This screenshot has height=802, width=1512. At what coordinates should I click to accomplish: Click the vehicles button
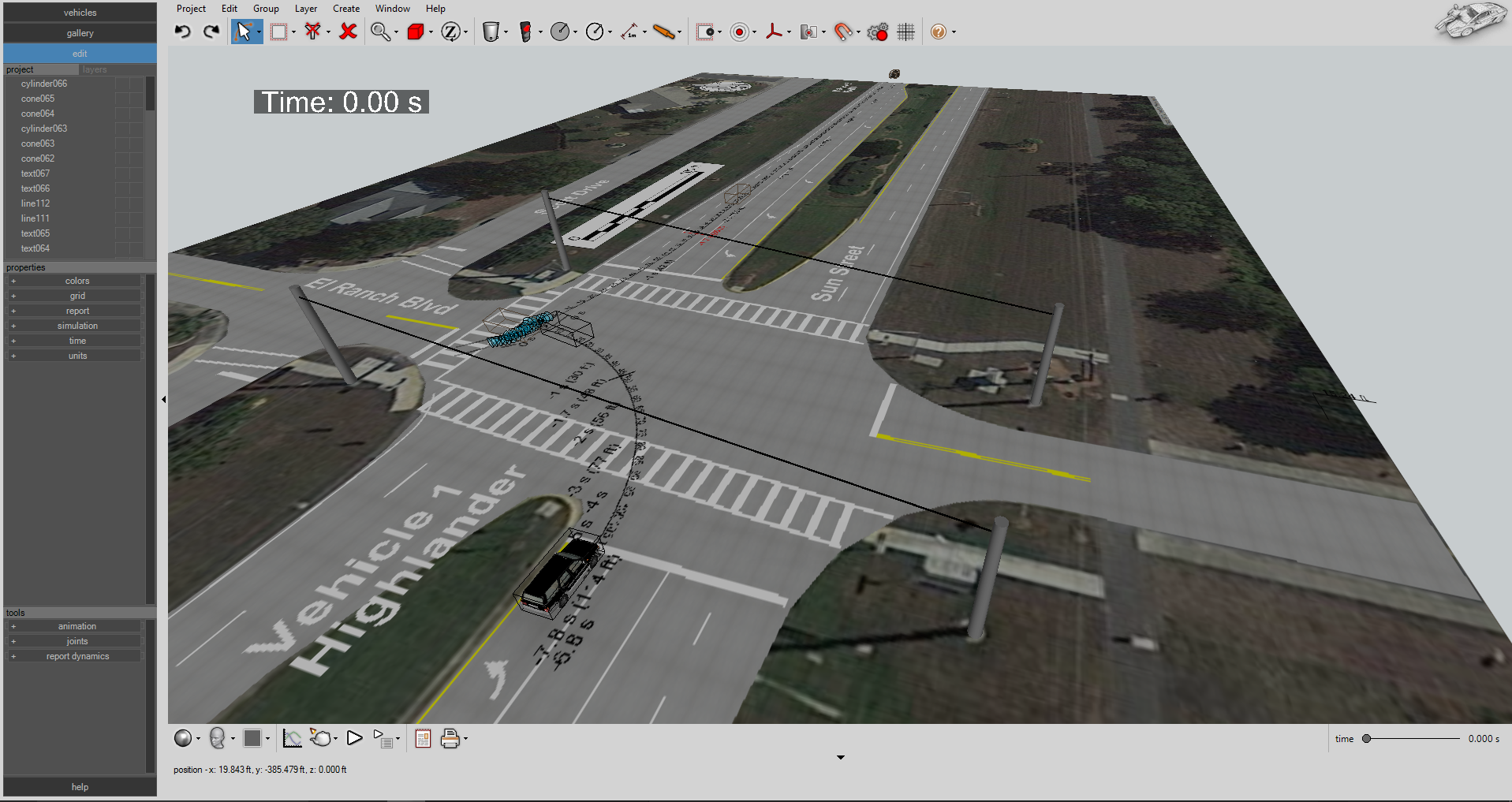click(x=79, y=12)
